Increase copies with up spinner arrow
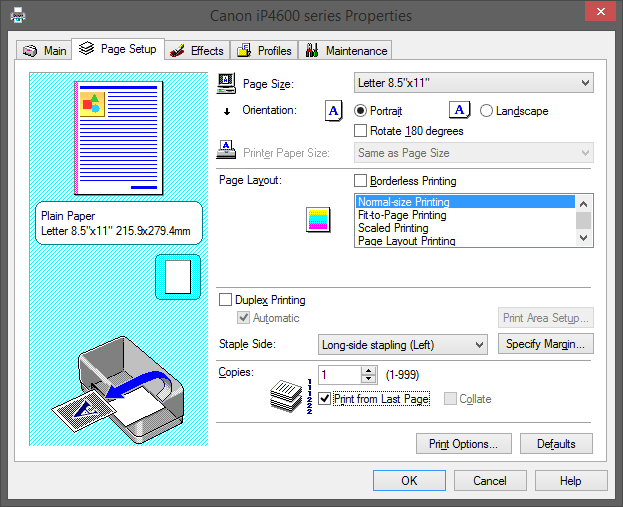The image size is (623, 507). tap(369, 370)
